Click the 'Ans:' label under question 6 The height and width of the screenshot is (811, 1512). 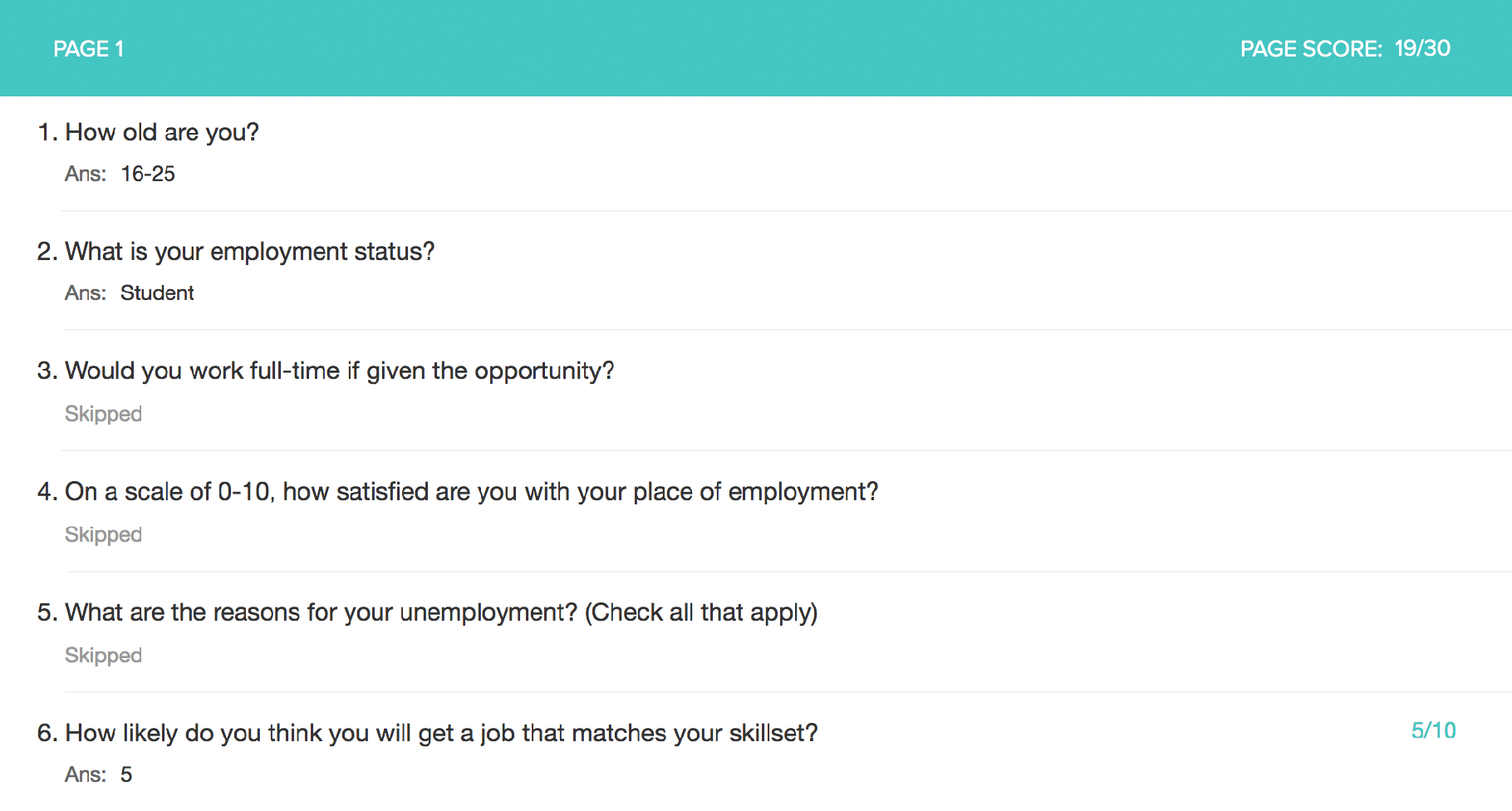click(86, 774)
